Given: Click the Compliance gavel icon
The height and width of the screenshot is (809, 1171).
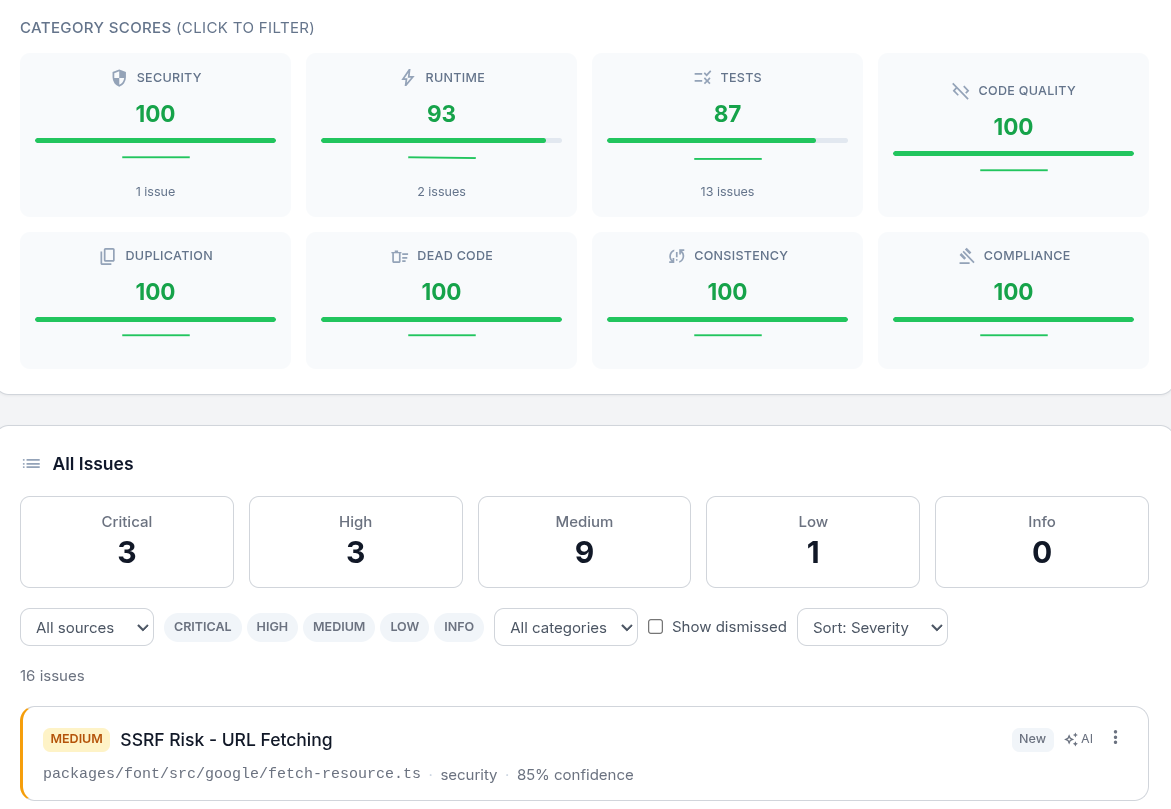Looking at the screenshot, I should pyautogui.click(x=966, y=256).
